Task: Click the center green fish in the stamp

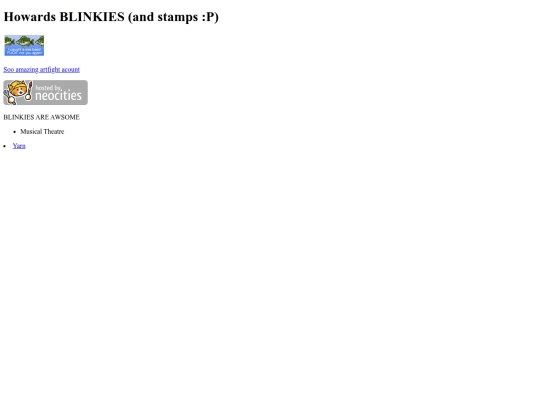Action: coord(25,41)
